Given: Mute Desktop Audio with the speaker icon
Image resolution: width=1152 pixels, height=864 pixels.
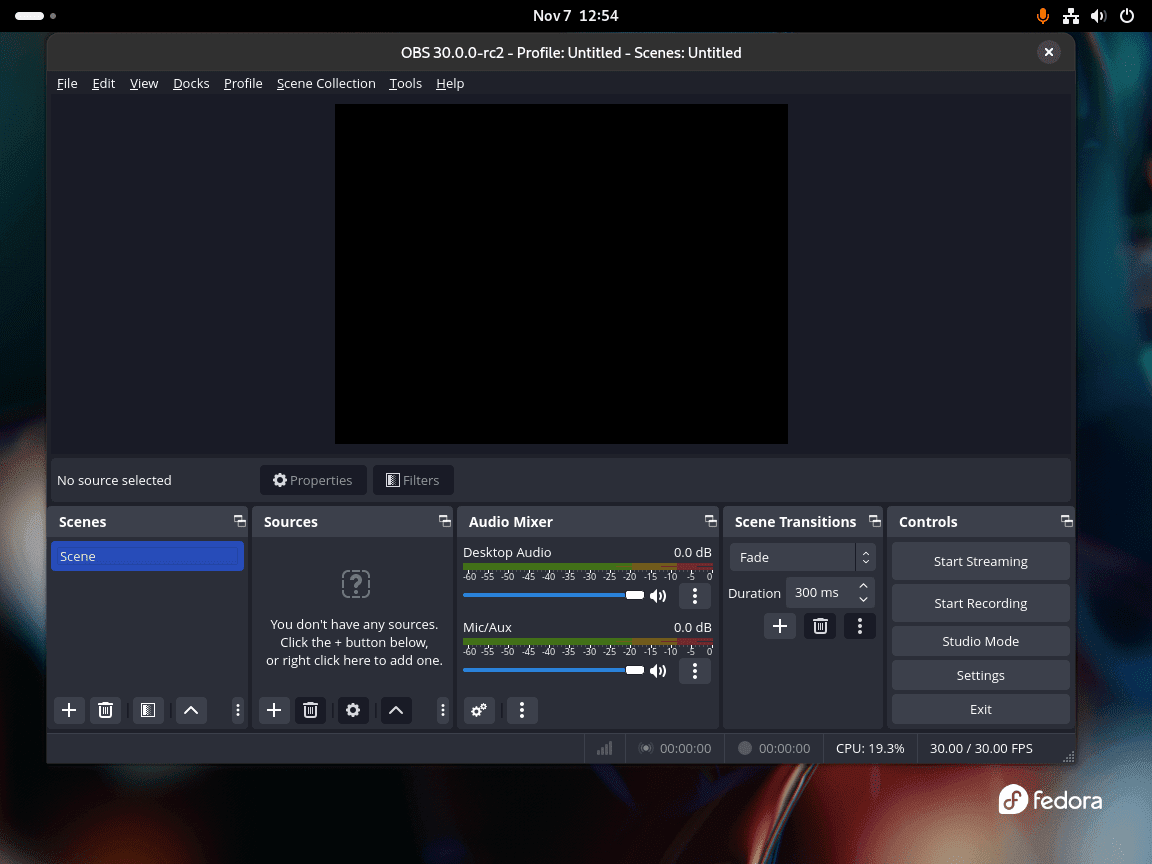Looking at the screenshot, I should pos(658,595).
